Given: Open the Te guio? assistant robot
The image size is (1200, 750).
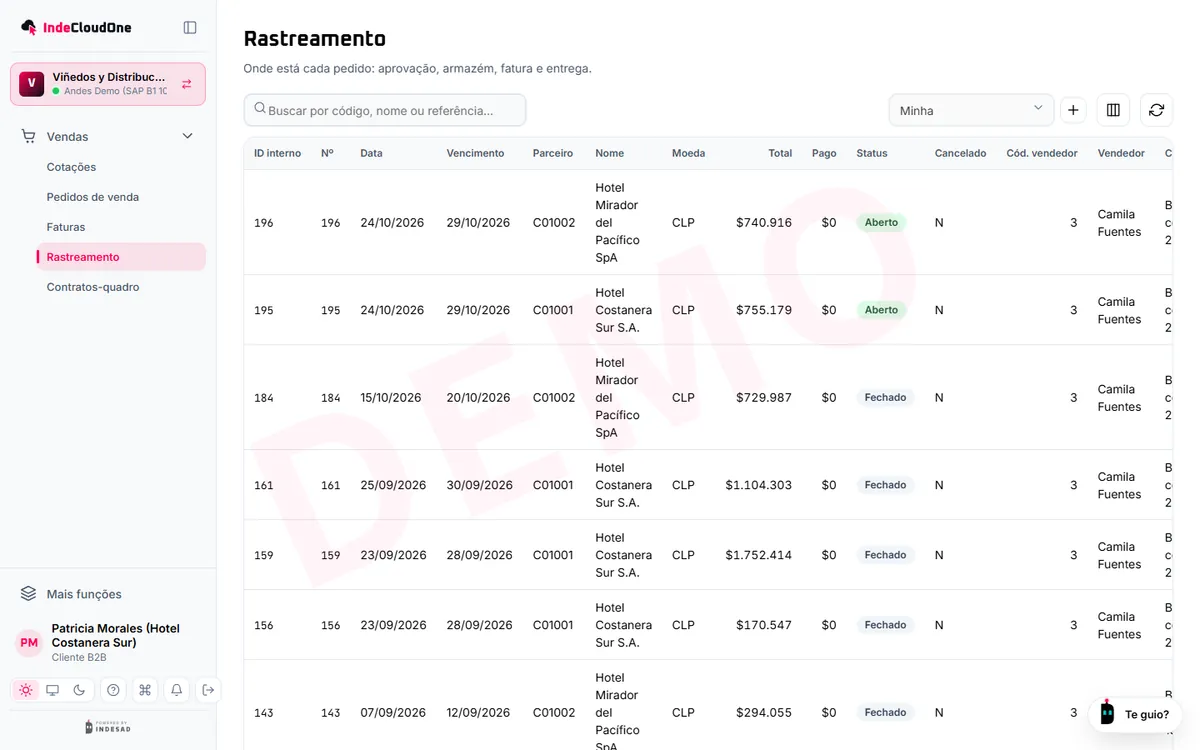Looking at the screenshot, I should 1107,713.
